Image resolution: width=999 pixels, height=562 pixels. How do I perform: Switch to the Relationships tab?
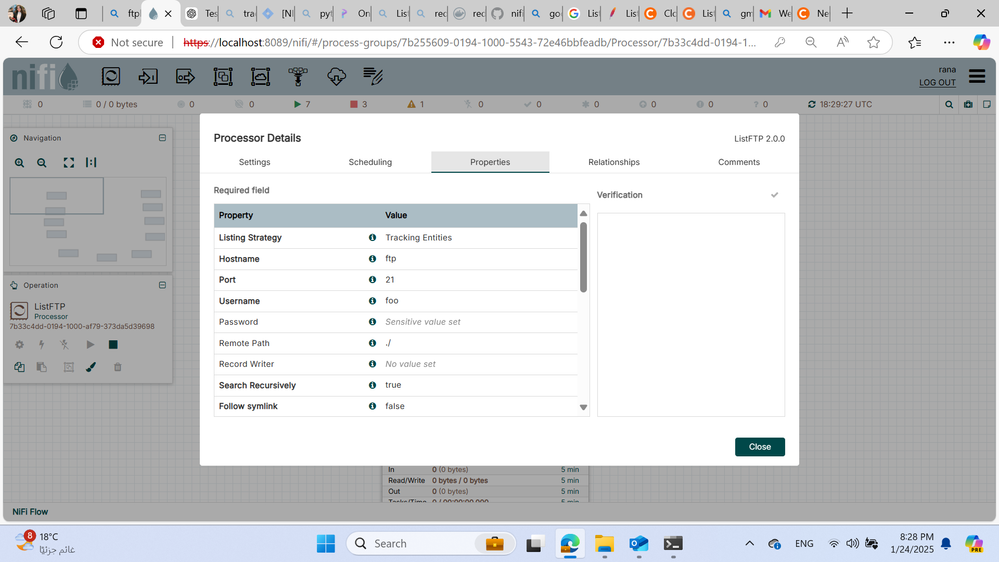click(614, 162)
